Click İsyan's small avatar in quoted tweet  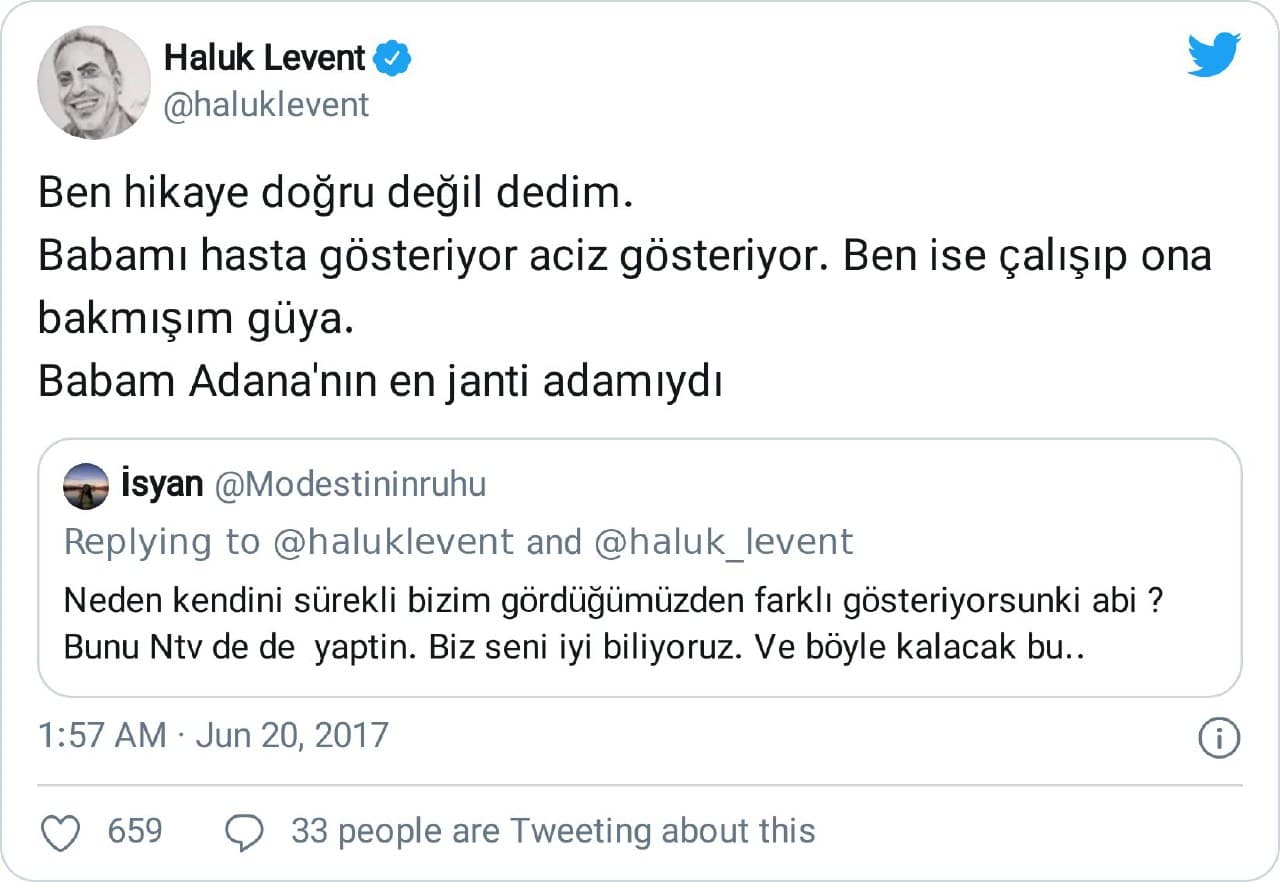pyautogui.click(x=85, y=487)
